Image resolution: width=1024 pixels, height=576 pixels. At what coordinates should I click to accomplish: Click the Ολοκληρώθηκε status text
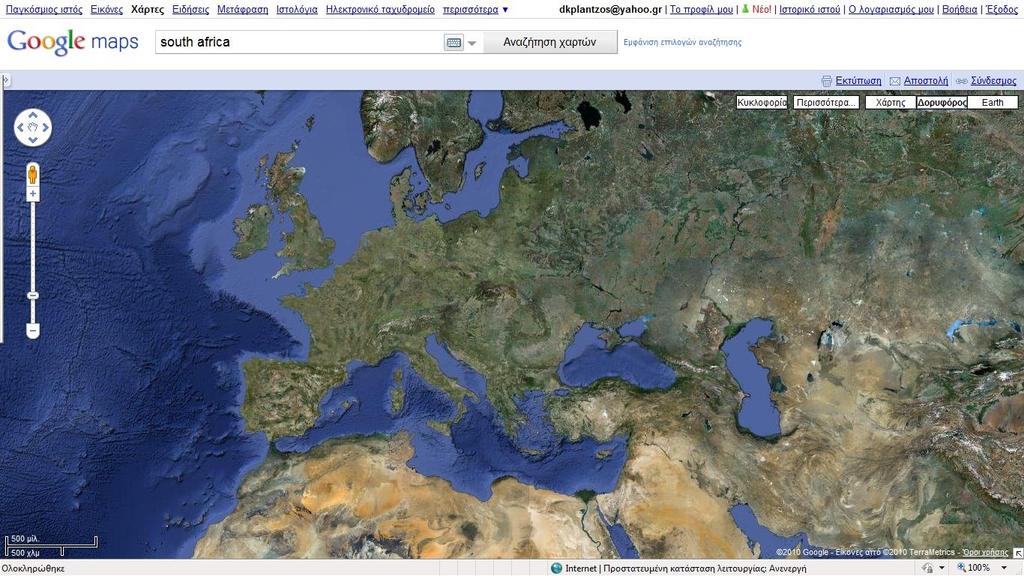33,569
